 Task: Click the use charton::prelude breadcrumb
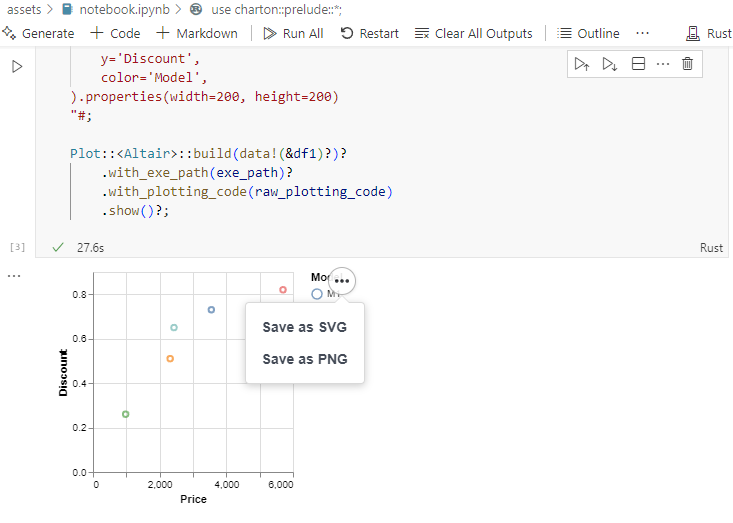[266, 9]
